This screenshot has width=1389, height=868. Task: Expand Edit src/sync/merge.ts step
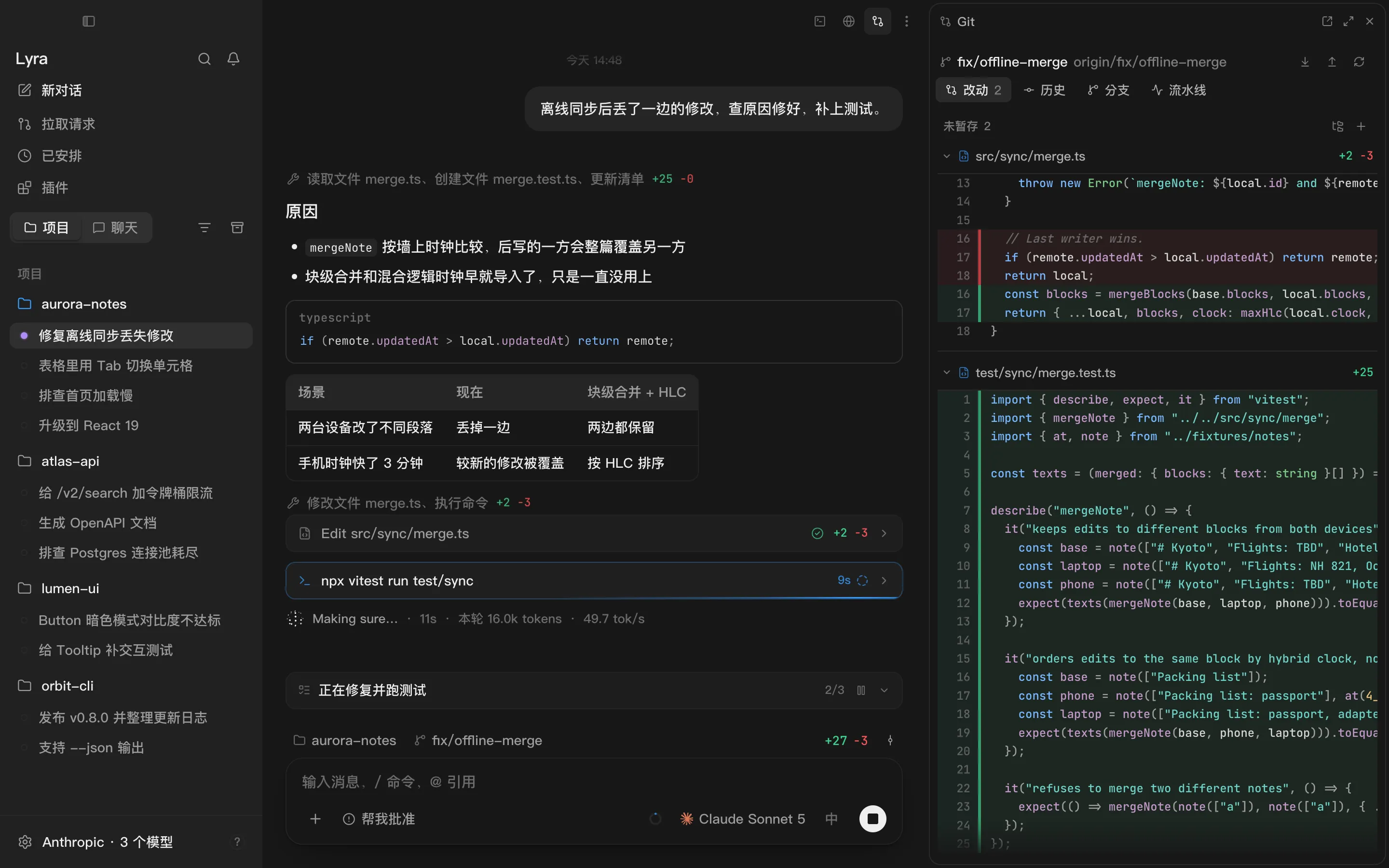(x=594, y=533)
